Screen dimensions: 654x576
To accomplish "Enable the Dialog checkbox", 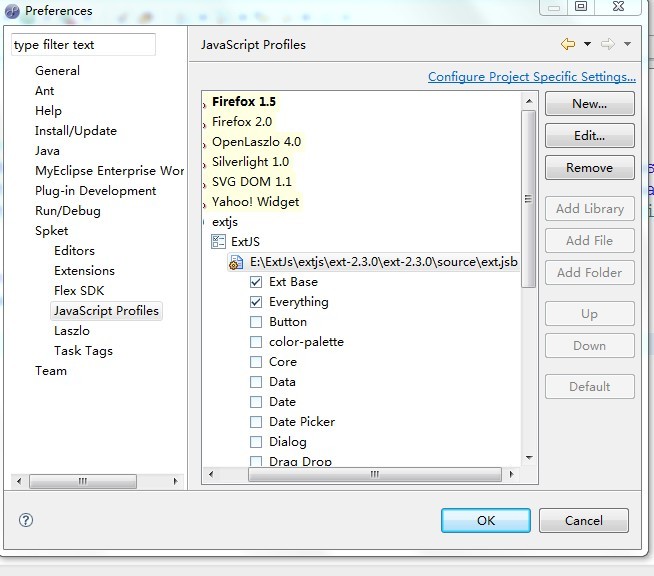I will 256,442.
